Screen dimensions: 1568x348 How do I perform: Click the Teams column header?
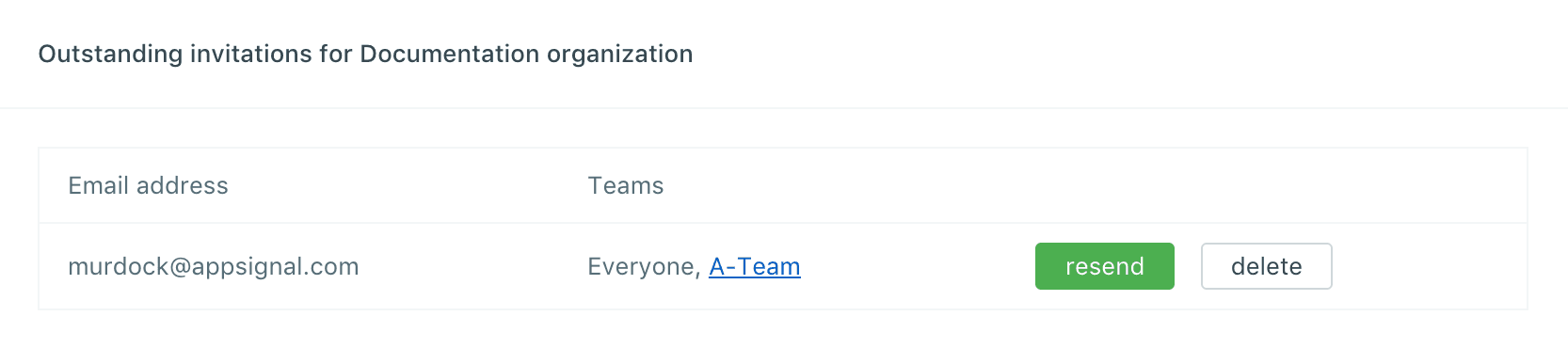(626, 185)
